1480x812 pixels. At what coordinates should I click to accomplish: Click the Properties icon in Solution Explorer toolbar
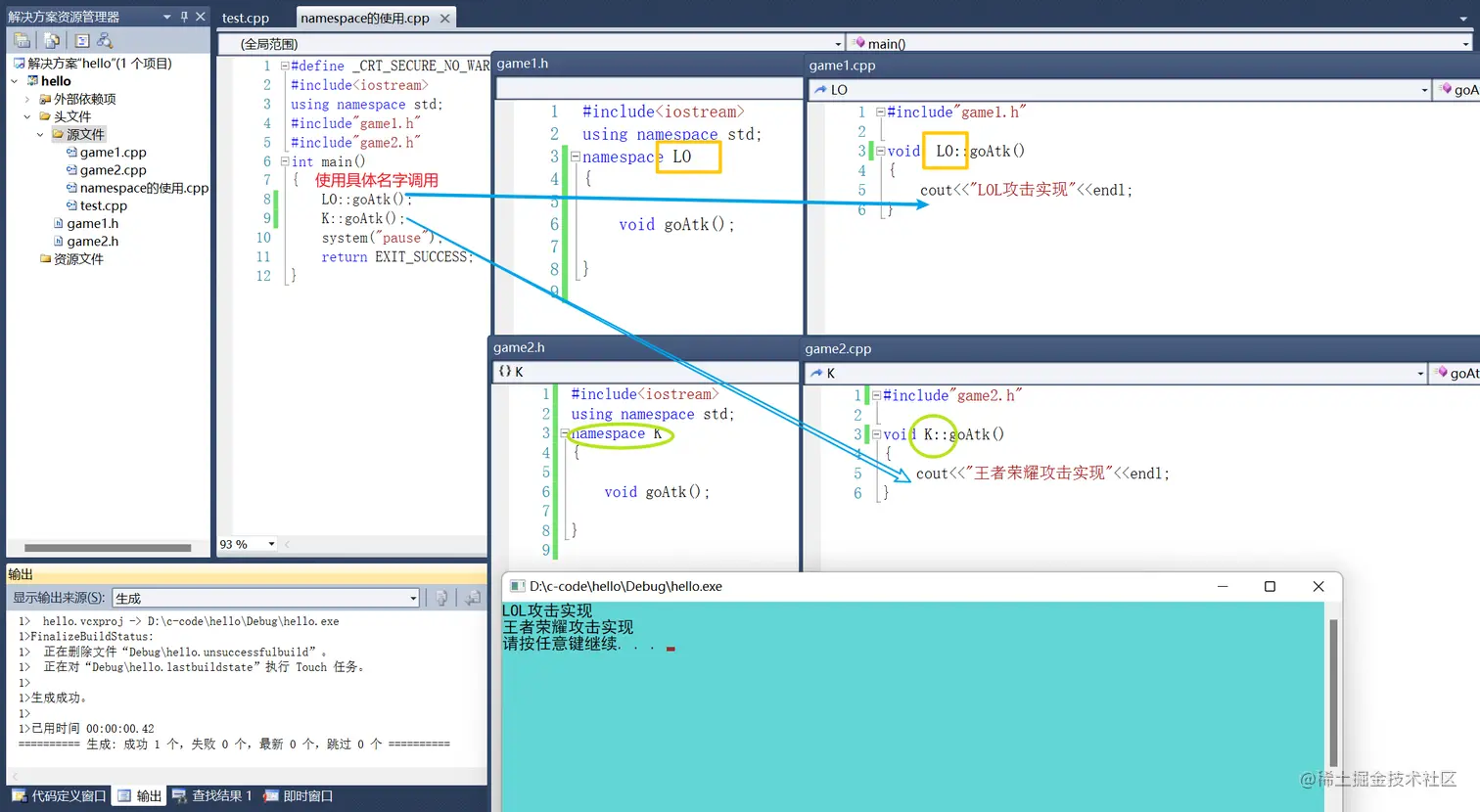[x=22, y=40]
